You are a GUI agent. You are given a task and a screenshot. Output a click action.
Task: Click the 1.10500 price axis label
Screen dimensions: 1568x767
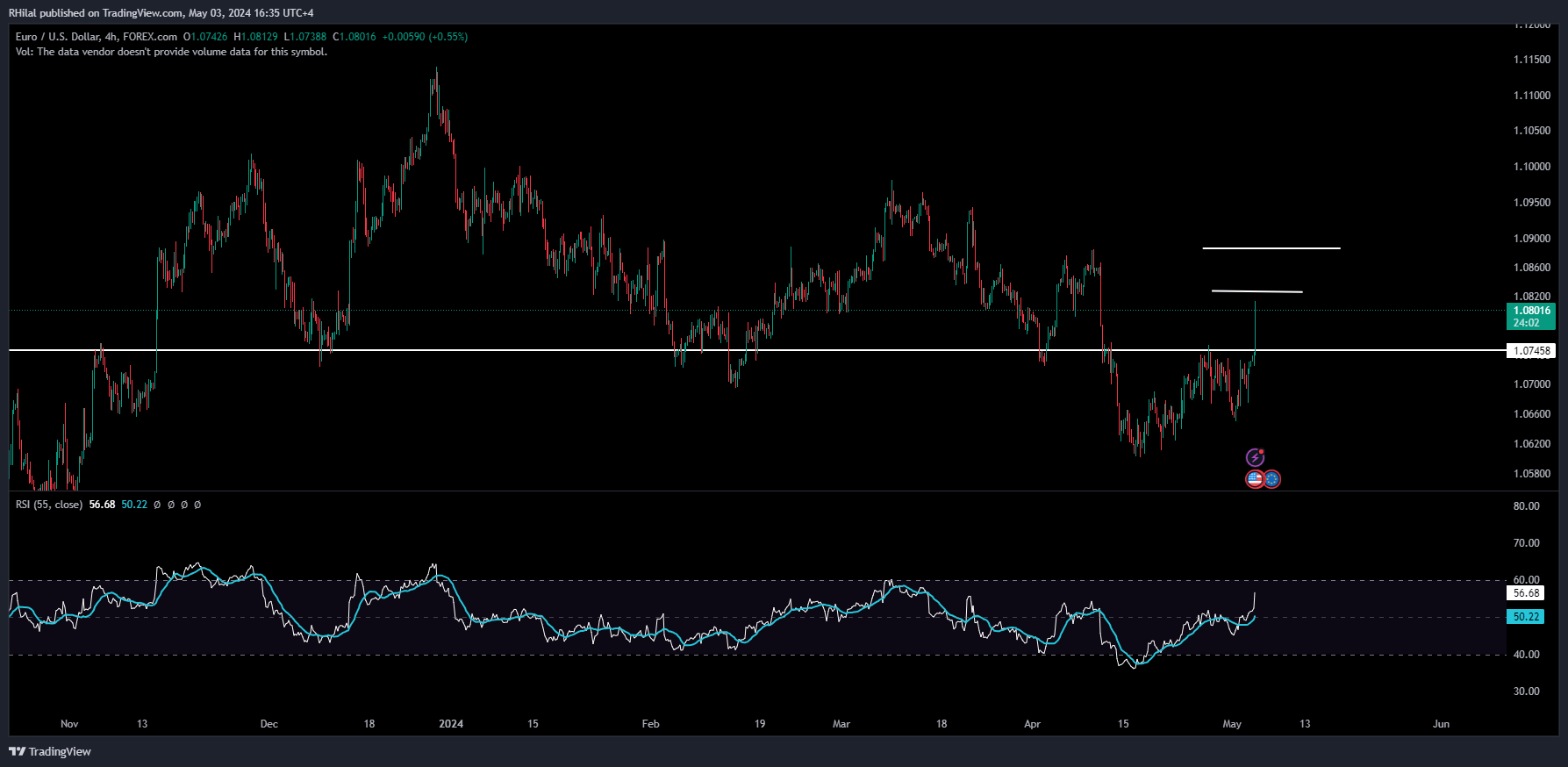(x=1532, y=131)
